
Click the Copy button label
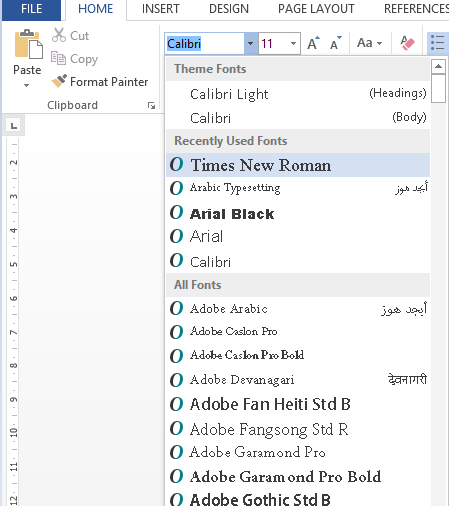click(84, 59)
